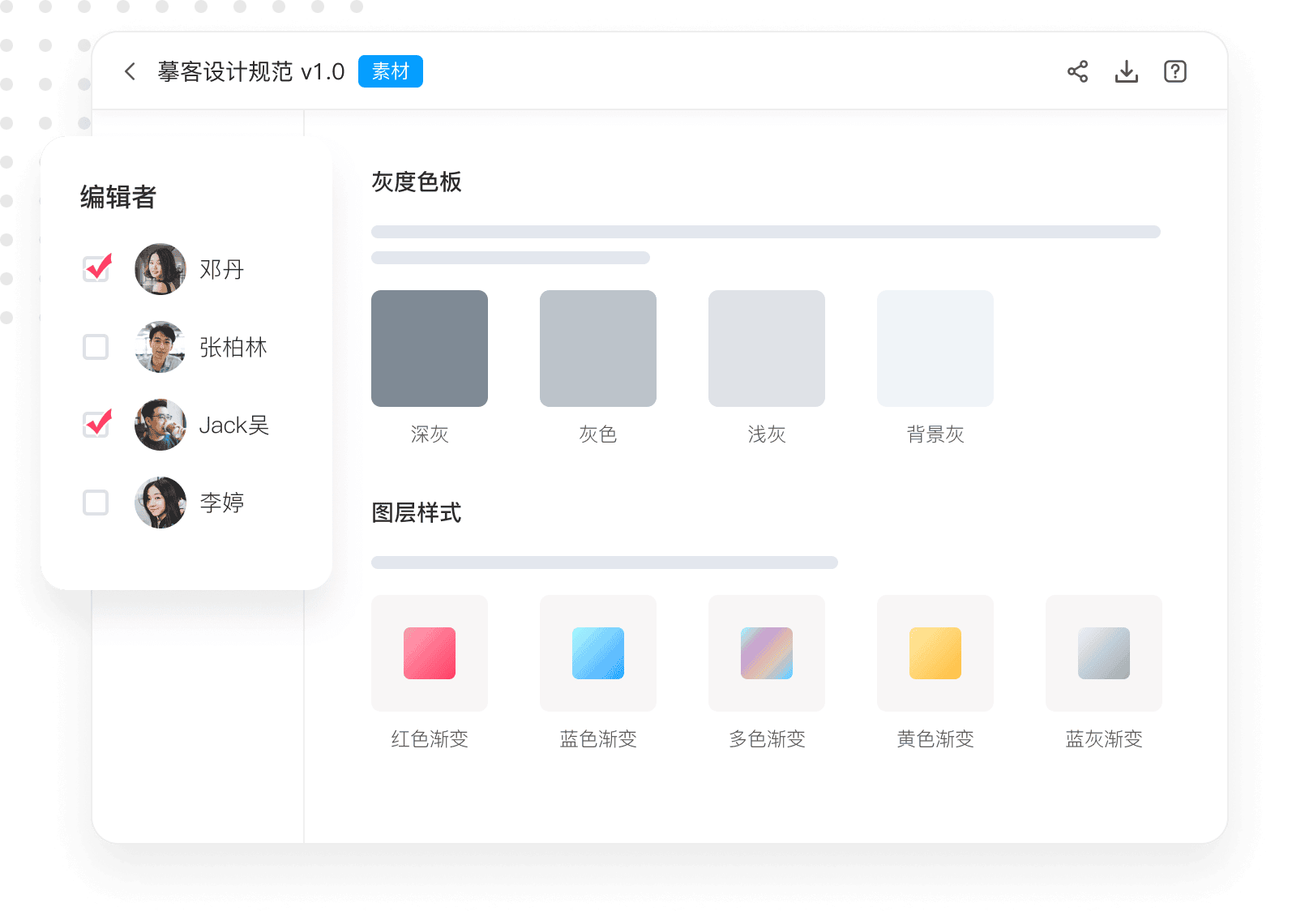Screen dimensions: 1305x924
Task: Choose the 蓝色渐变 layer style
Action: [x=598, y=653]
